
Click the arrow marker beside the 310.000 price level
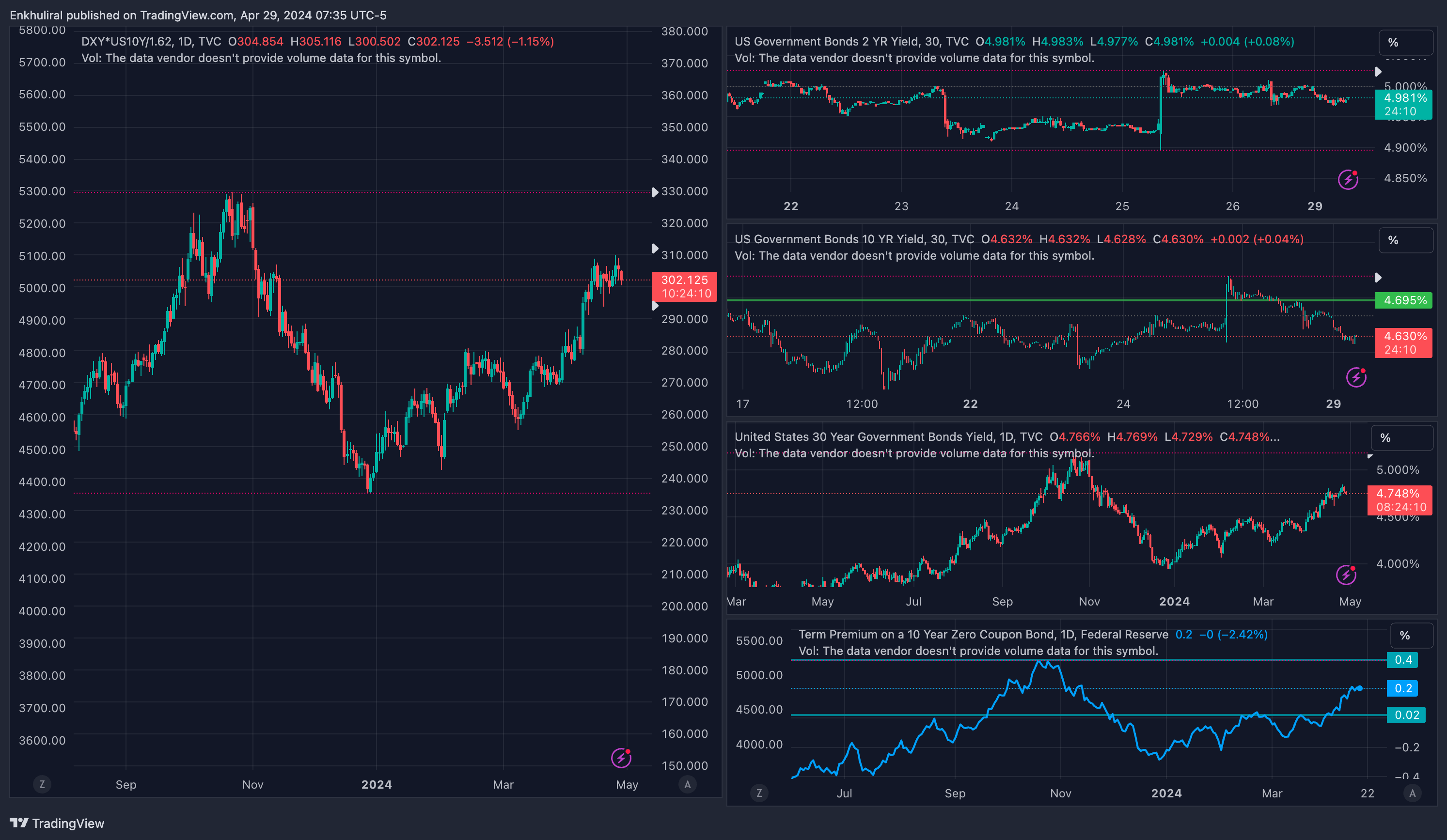pyautogui.click(x=655, y=249)
